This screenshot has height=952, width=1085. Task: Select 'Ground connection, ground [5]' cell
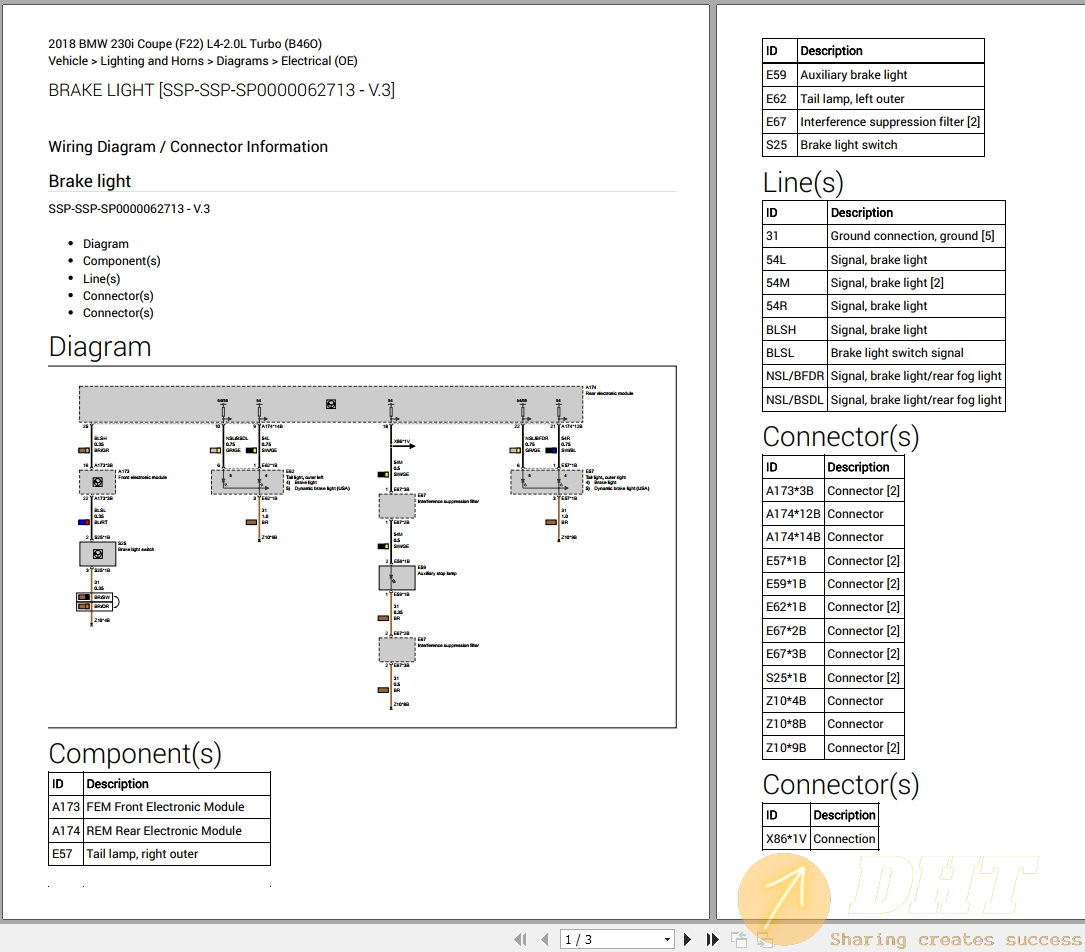pyautogui.click(x=916, y=236)
